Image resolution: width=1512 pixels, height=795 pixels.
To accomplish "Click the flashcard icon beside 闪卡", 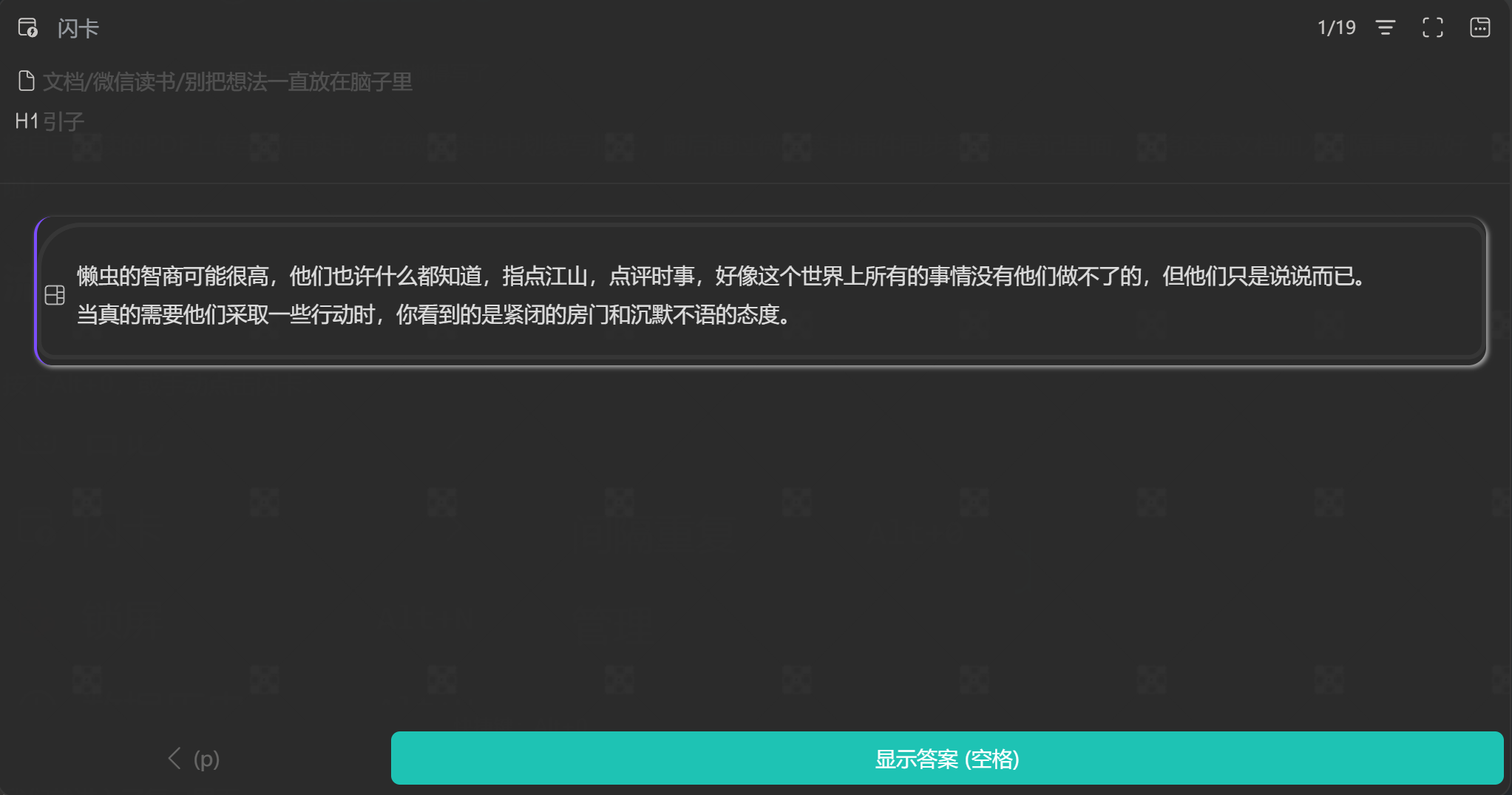I will point(27,28).
